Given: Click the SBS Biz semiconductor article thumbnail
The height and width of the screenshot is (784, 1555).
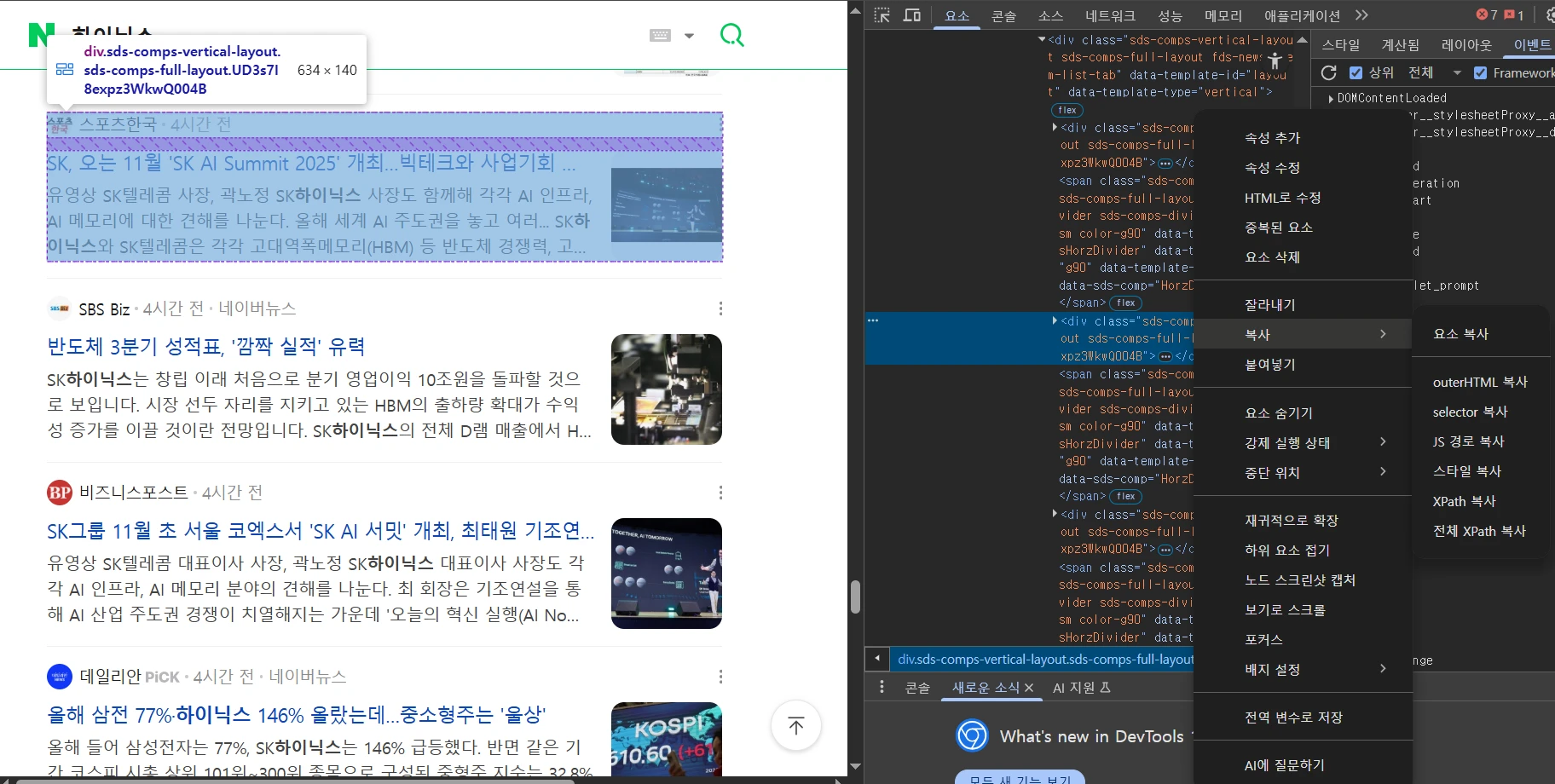Looking at the screenshot, I should coord(666,389).
